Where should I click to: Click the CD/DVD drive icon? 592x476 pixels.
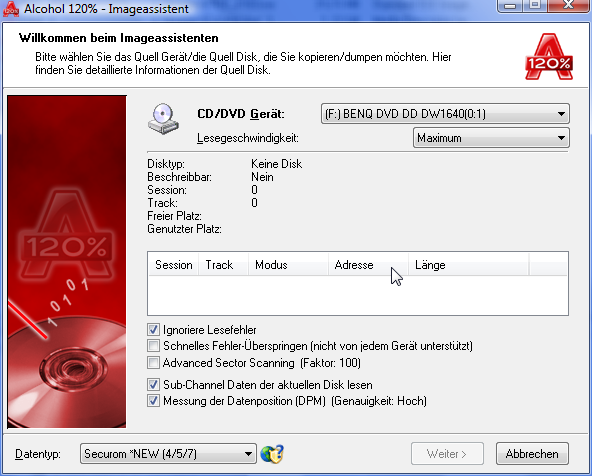click(x=163, y=119)
